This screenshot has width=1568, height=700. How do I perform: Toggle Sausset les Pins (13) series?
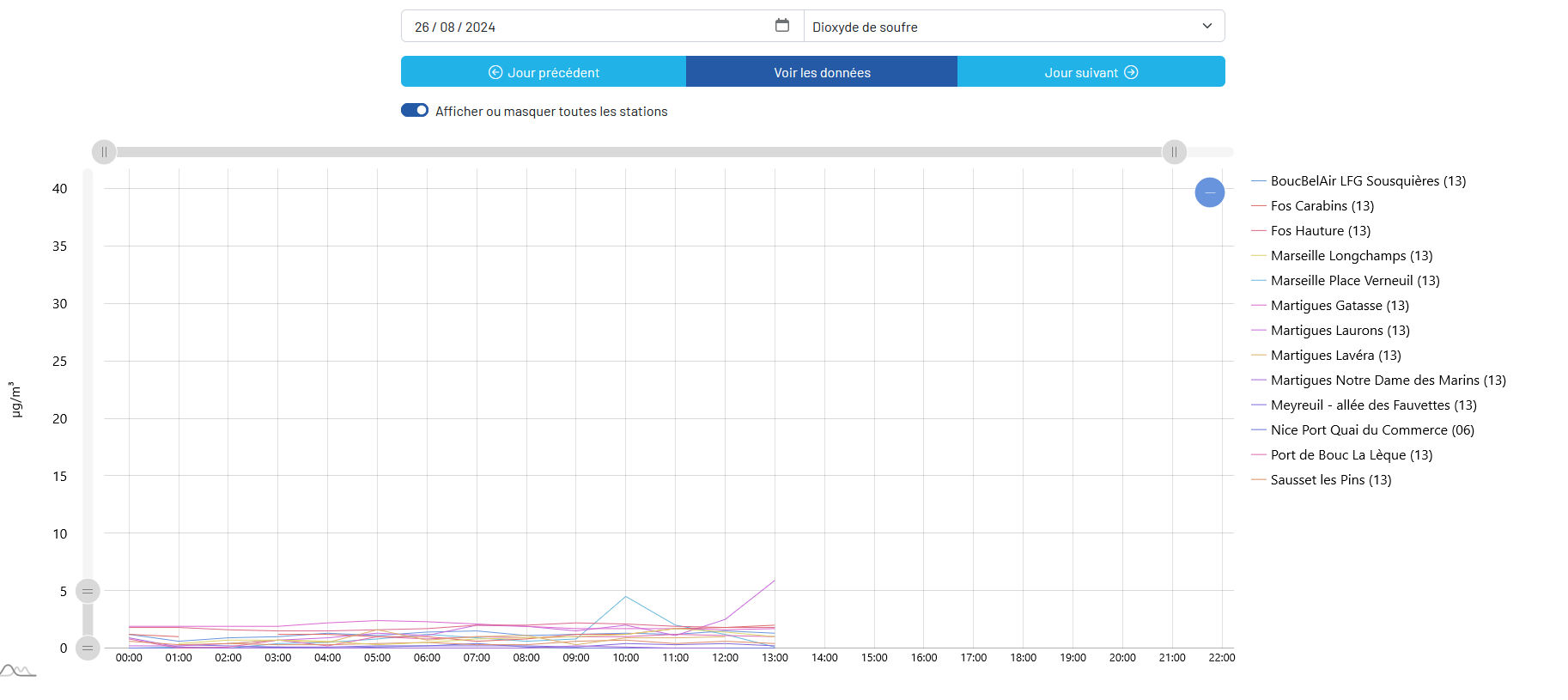pyautogui.click(x=1322, y=480)
